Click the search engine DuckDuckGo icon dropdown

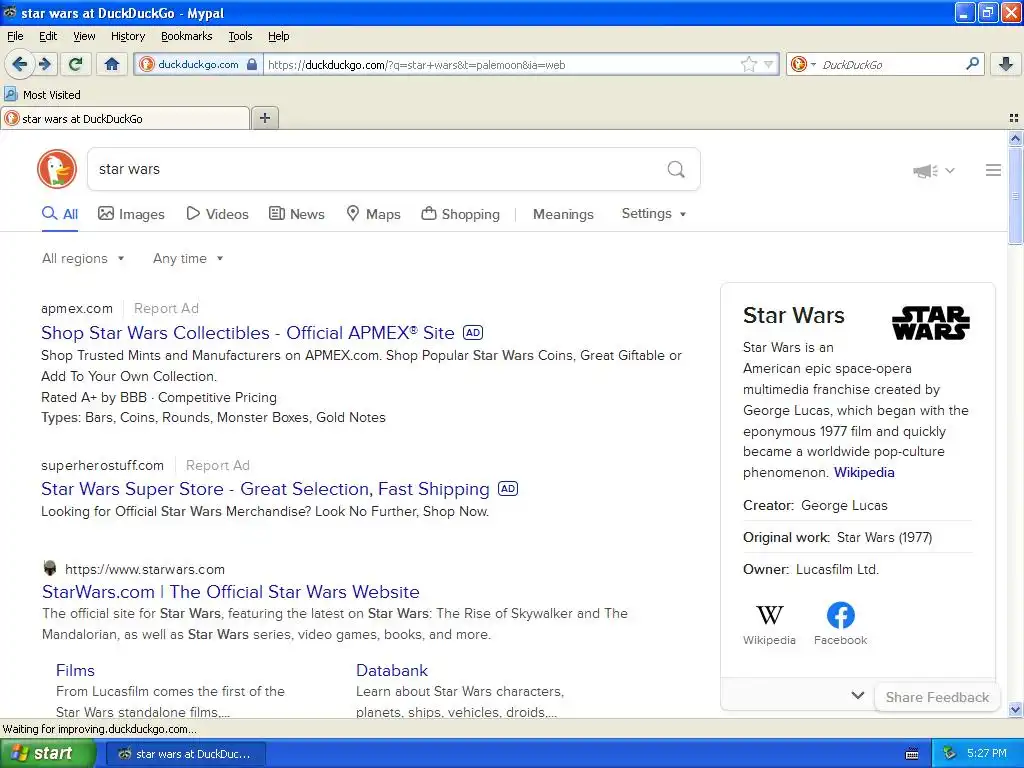(x=803, y=64)
